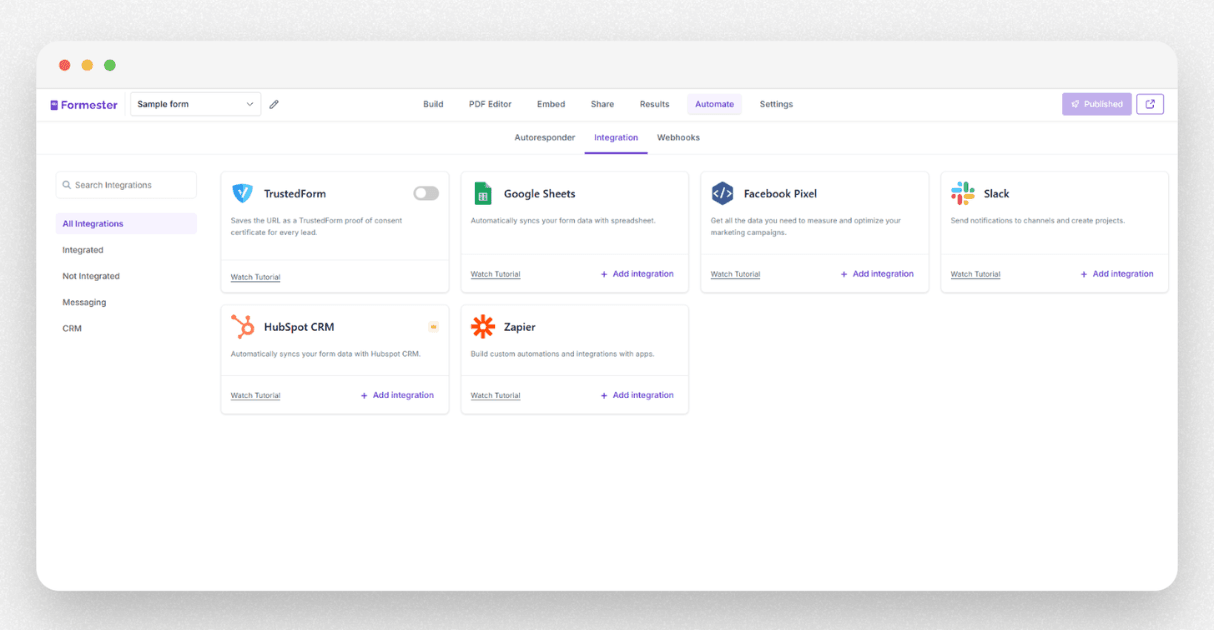Click the green window maximize dot
Screen dimensions: 1214x630
coord(110,65)
